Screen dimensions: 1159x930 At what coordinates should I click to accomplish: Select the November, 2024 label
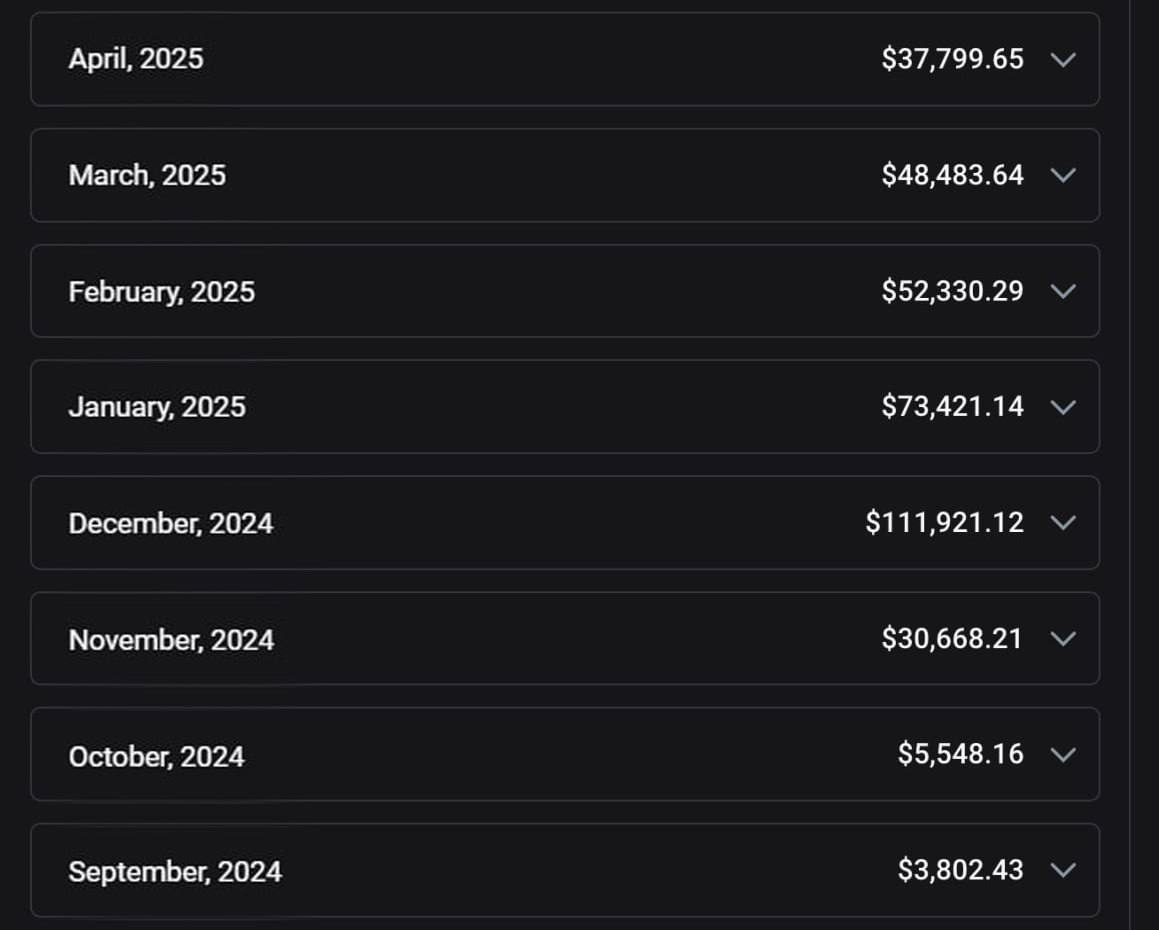coord(171,639)
